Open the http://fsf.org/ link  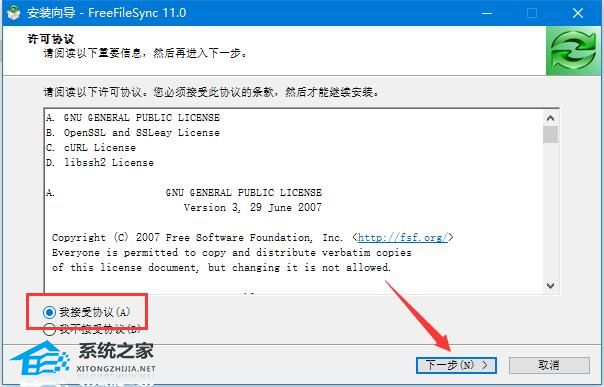(x=403, y=237)
